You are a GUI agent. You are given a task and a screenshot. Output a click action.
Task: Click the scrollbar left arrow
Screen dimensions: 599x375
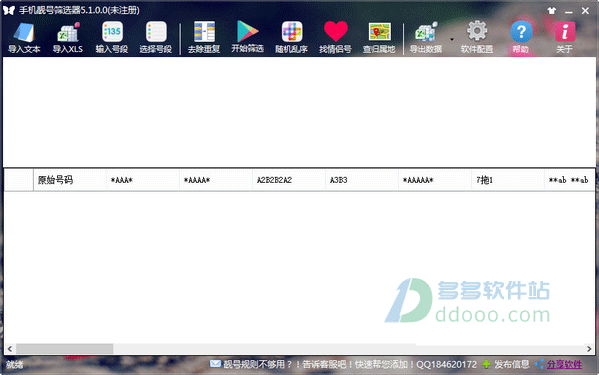(10, 349)
